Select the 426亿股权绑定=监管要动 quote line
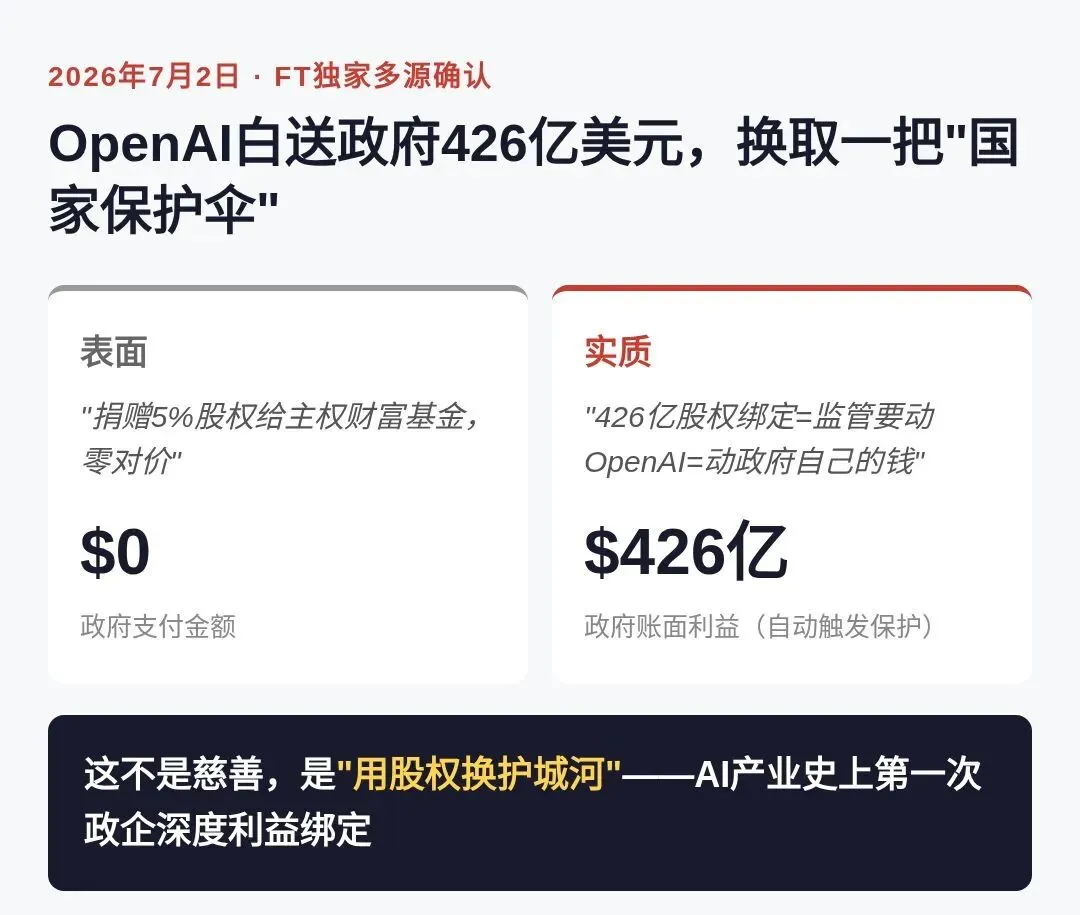Viewport: 1080px width, 915px height. 760,417
